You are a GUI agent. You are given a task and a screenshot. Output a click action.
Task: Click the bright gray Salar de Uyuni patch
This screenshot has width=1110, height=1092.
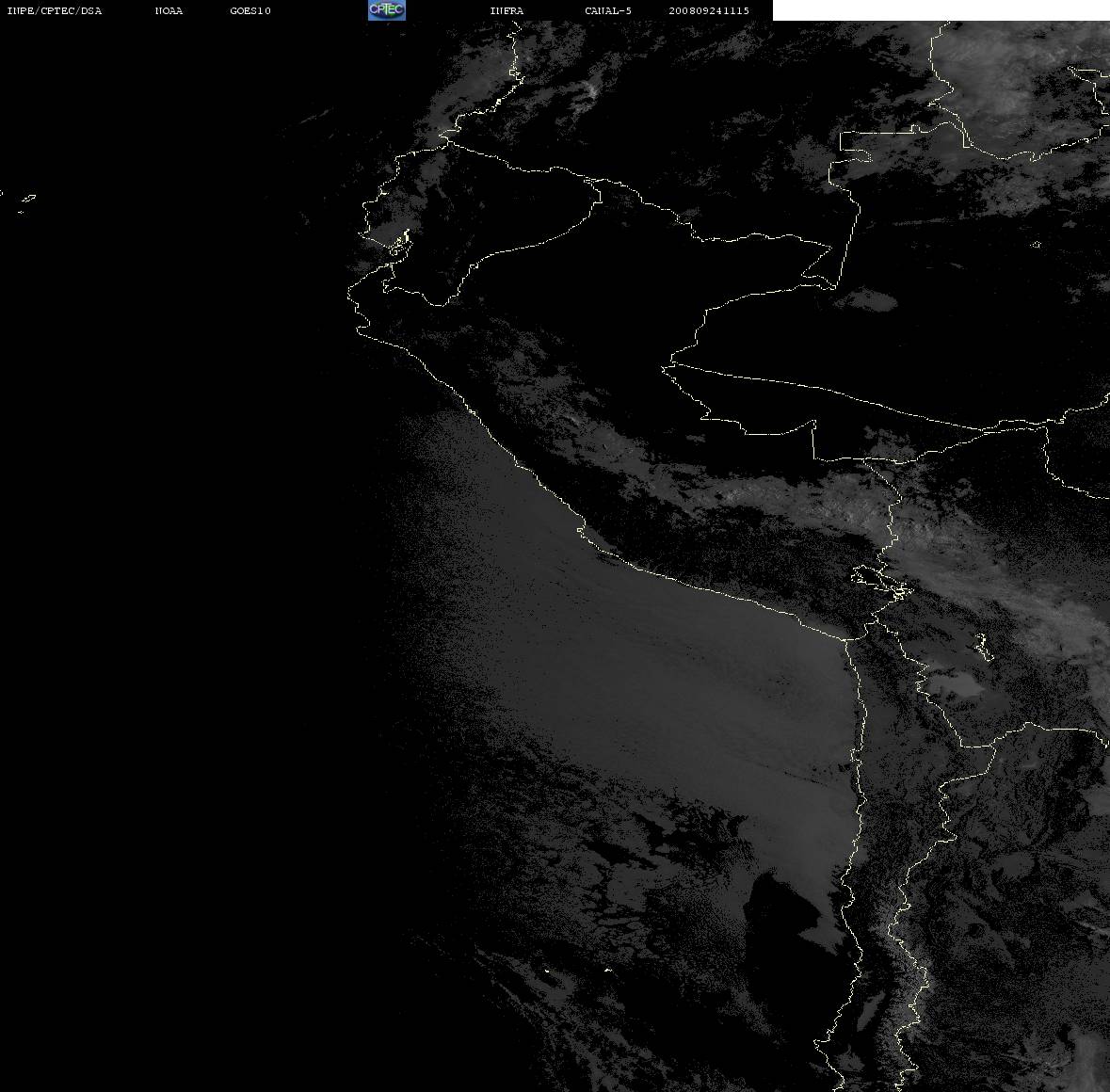[956, 684]
